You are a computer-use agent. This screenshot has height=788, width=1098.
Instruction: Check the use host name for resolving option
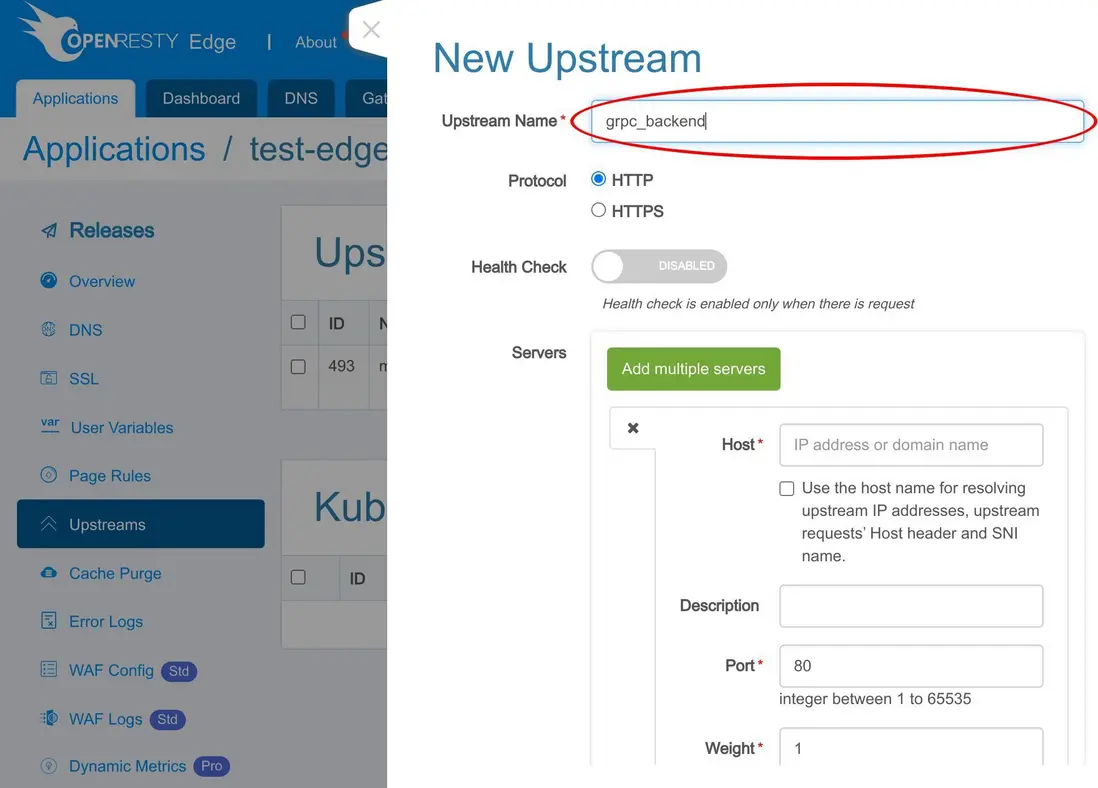click(787, 488)
